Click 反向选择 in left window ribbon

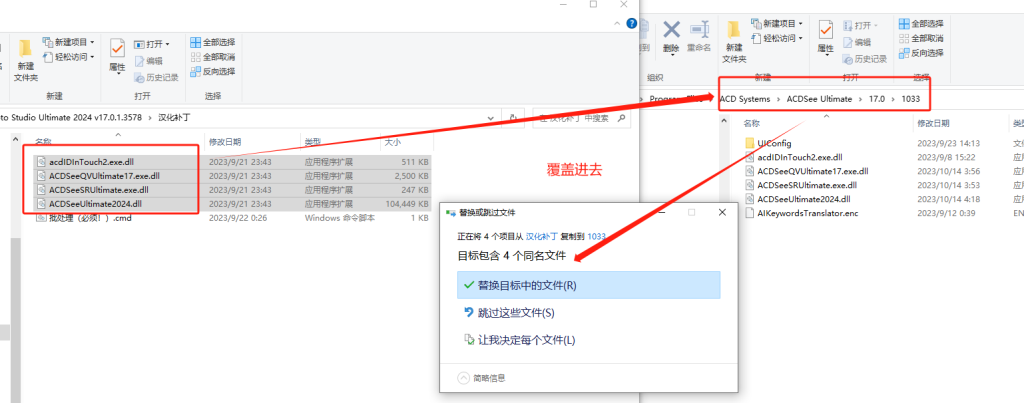pos(212,71)
